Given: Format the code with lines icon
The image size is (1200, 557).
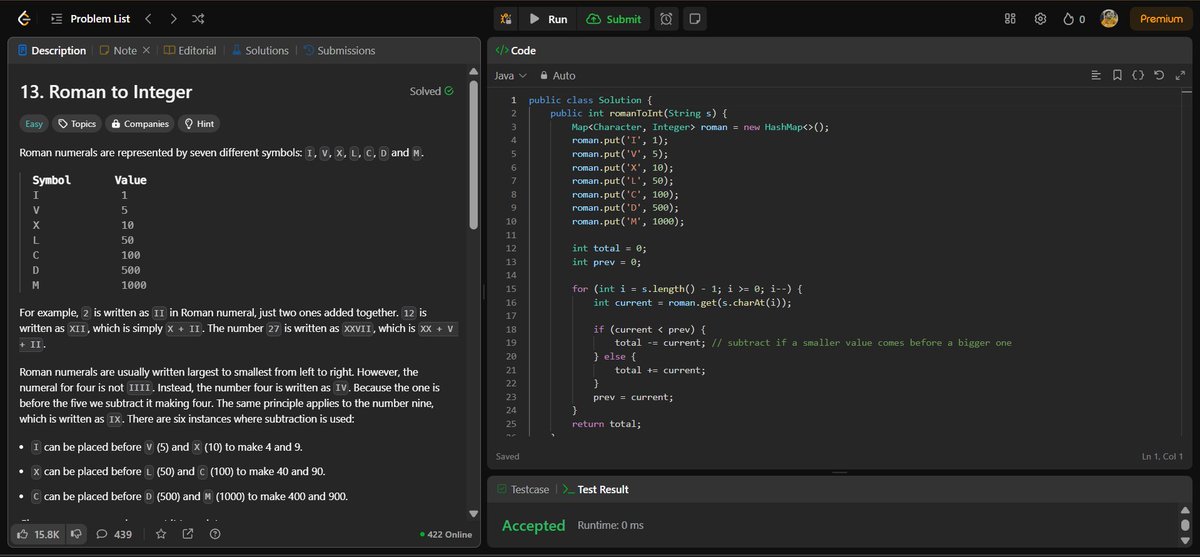Looking at the screenshot, I should (x=1096, y=75).
